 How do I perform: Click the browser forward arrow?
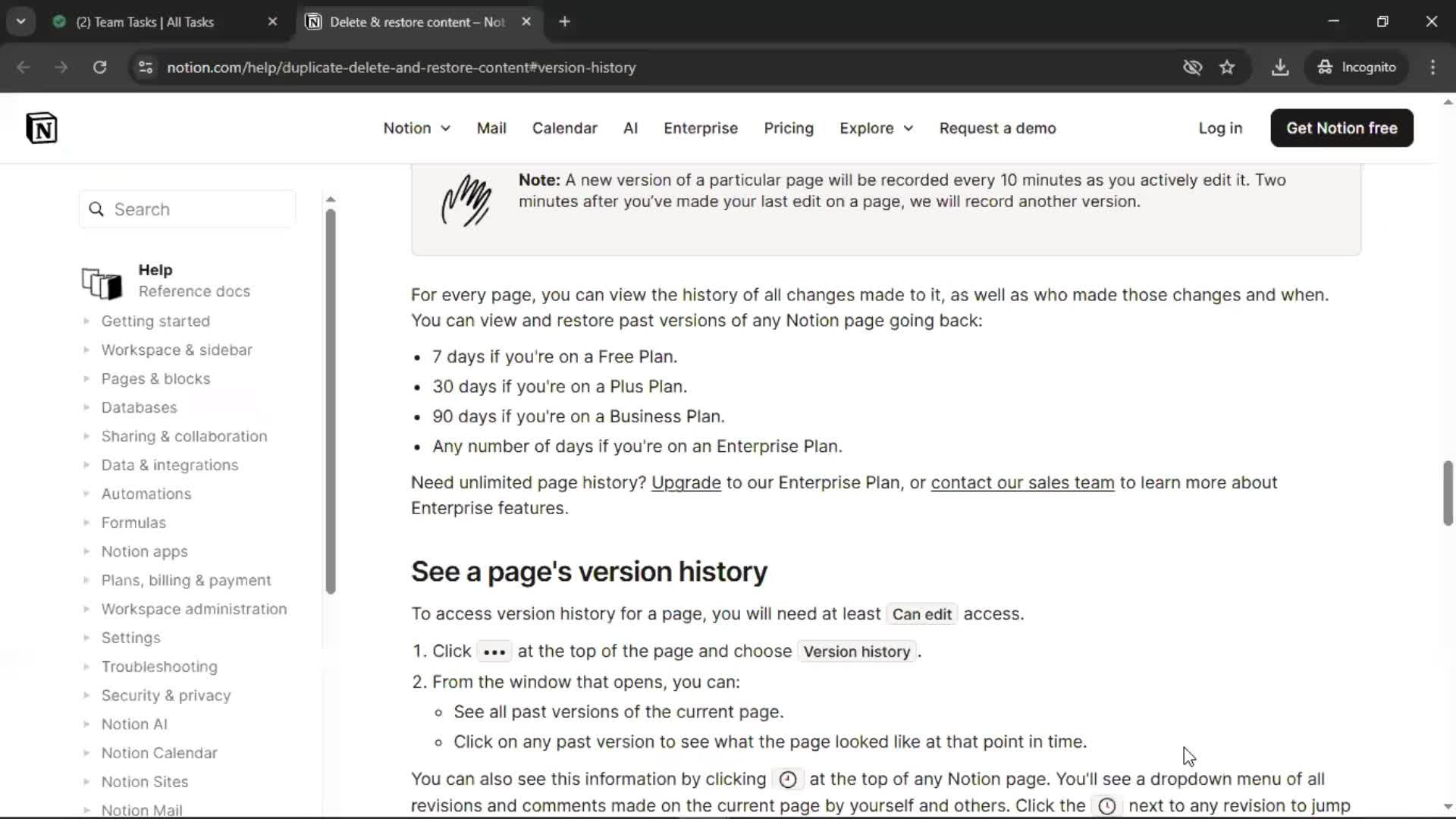pyautogui.click(x=61, y=67)
